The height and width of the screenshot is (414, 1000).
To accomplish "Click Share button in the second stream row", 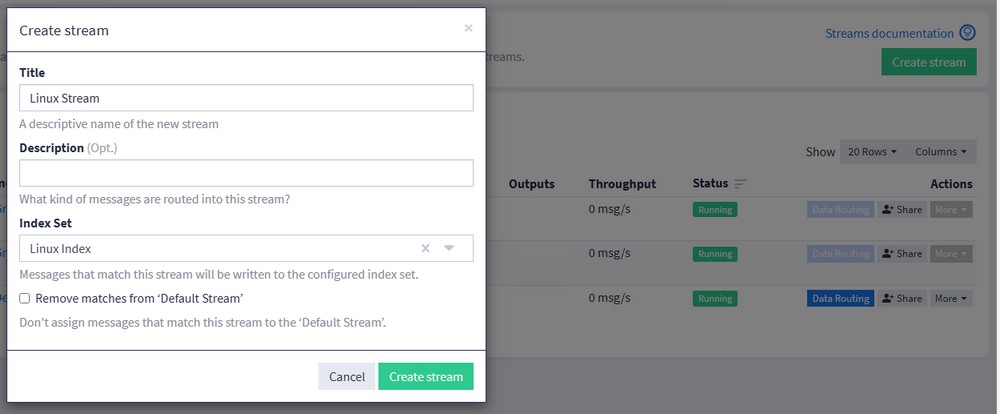I will (x=902, y=254).
